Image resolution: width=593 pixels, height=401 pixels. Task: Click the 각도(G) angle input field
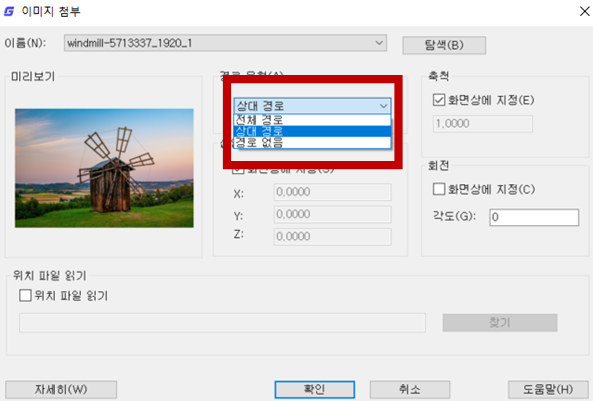[x=534, y=217]
